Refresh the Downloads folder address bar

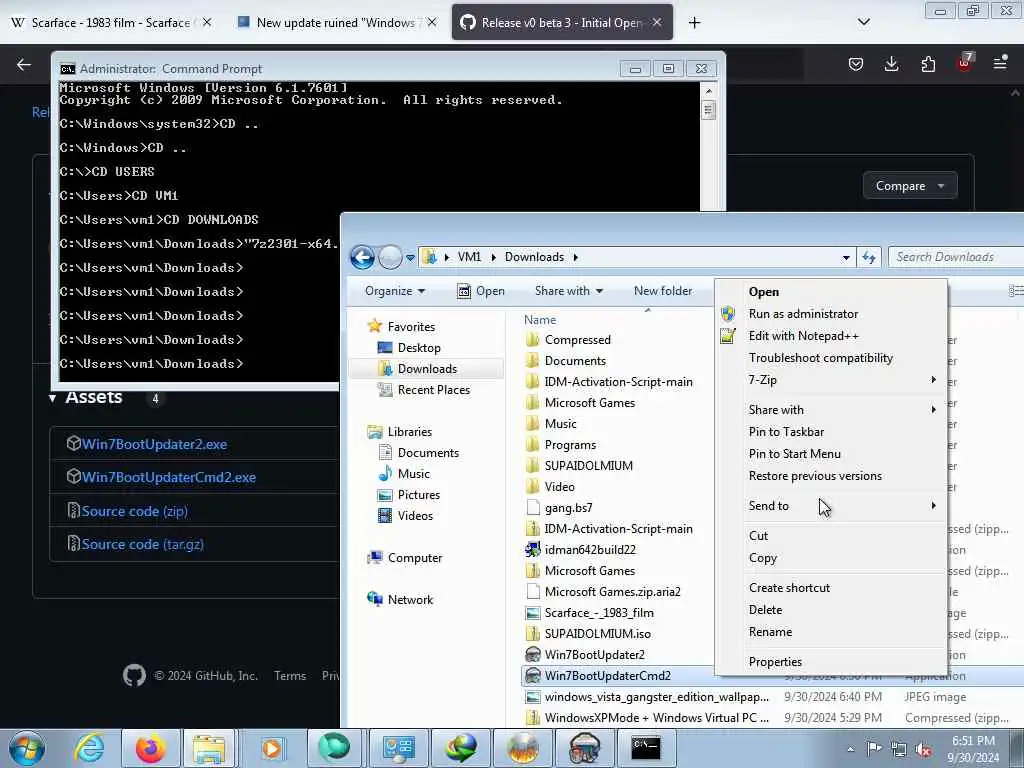pyautogui.click(x=869, y=257)
